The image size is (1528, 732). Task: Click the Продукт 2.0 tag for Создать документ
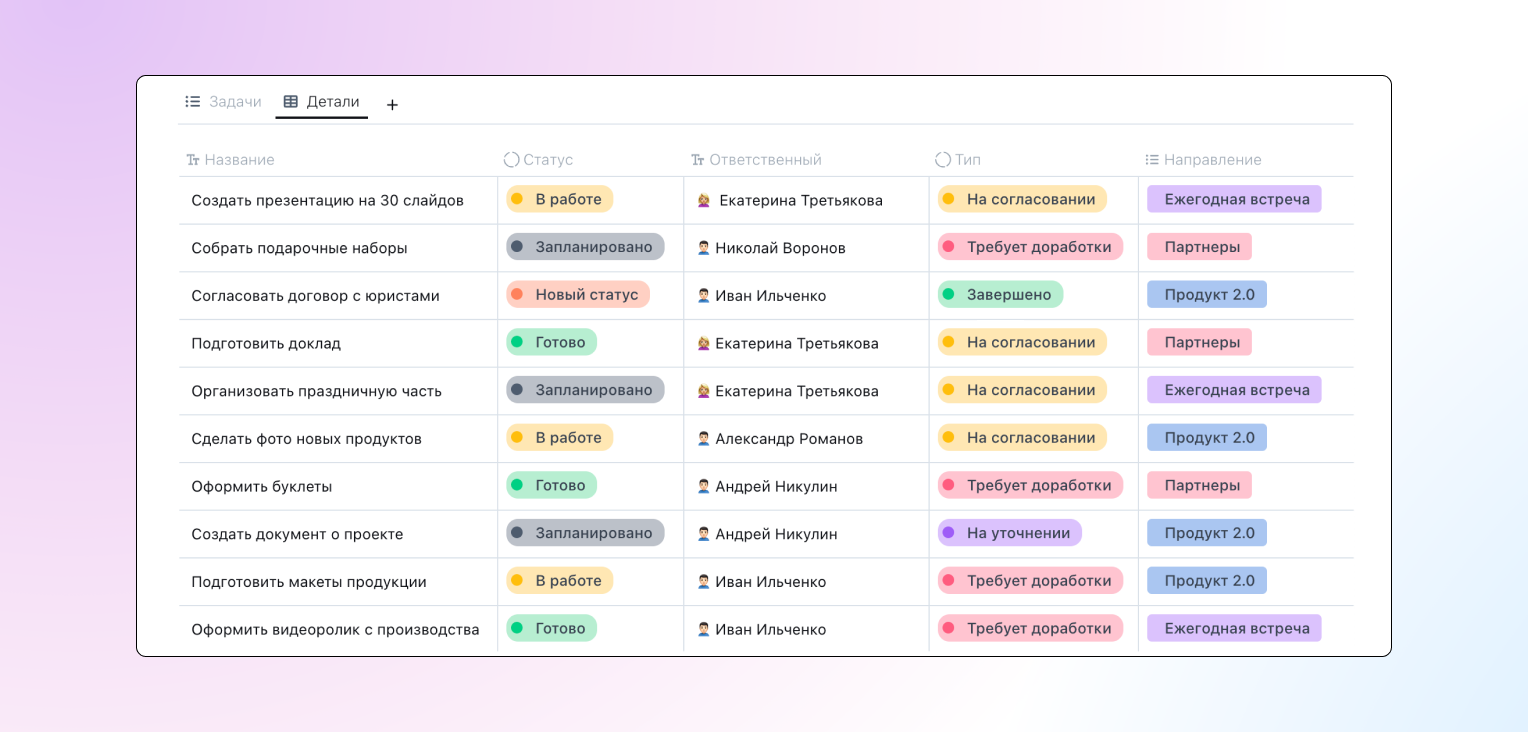(x=1207, y=533)
